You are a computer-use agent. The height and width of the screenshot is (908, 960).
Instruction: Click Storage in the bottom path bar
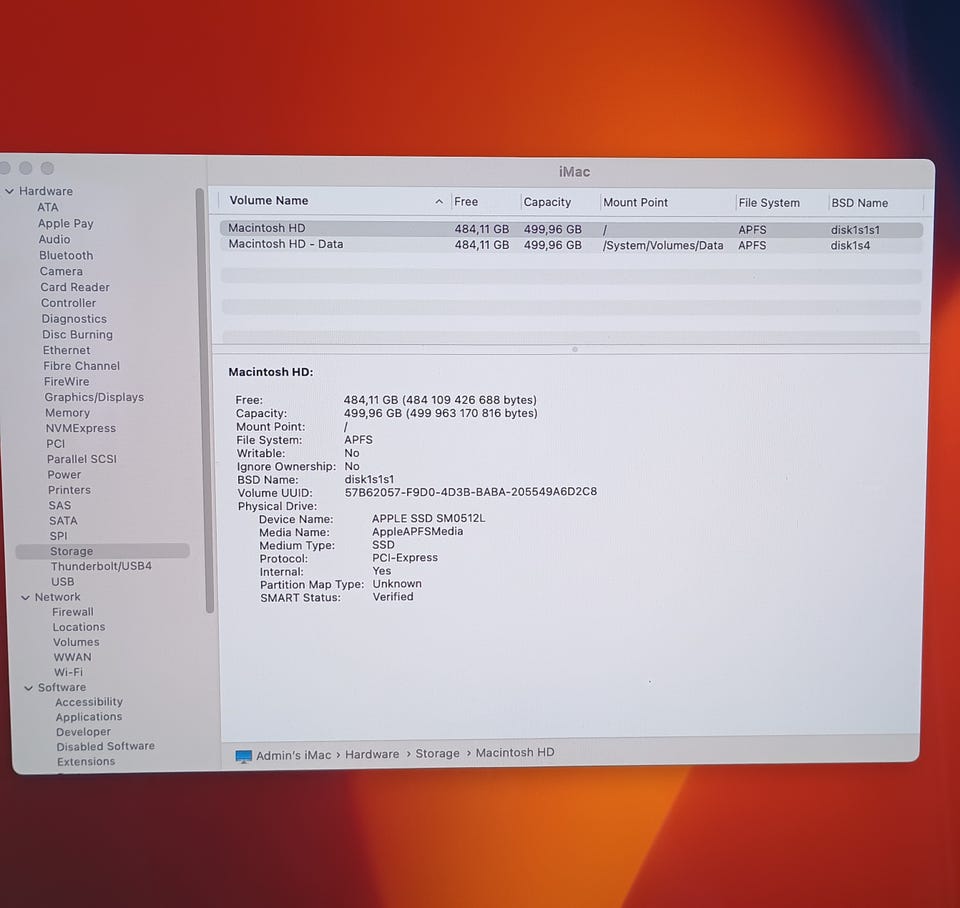(x=437, y=754)
